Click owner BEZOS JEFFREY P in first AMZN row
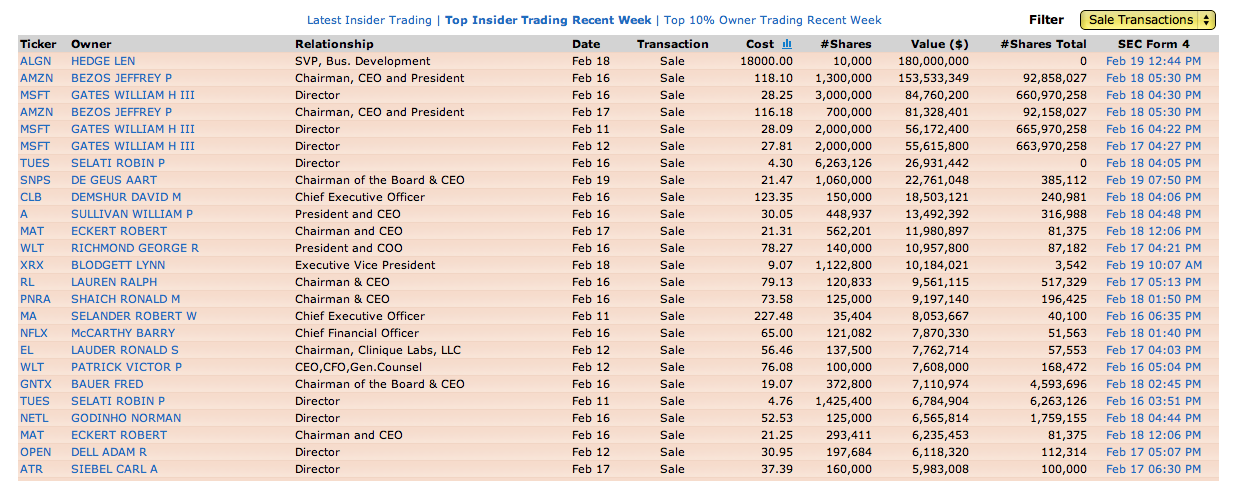The width and height of the screenshot is (1239, 481). [x=121, y=78]
